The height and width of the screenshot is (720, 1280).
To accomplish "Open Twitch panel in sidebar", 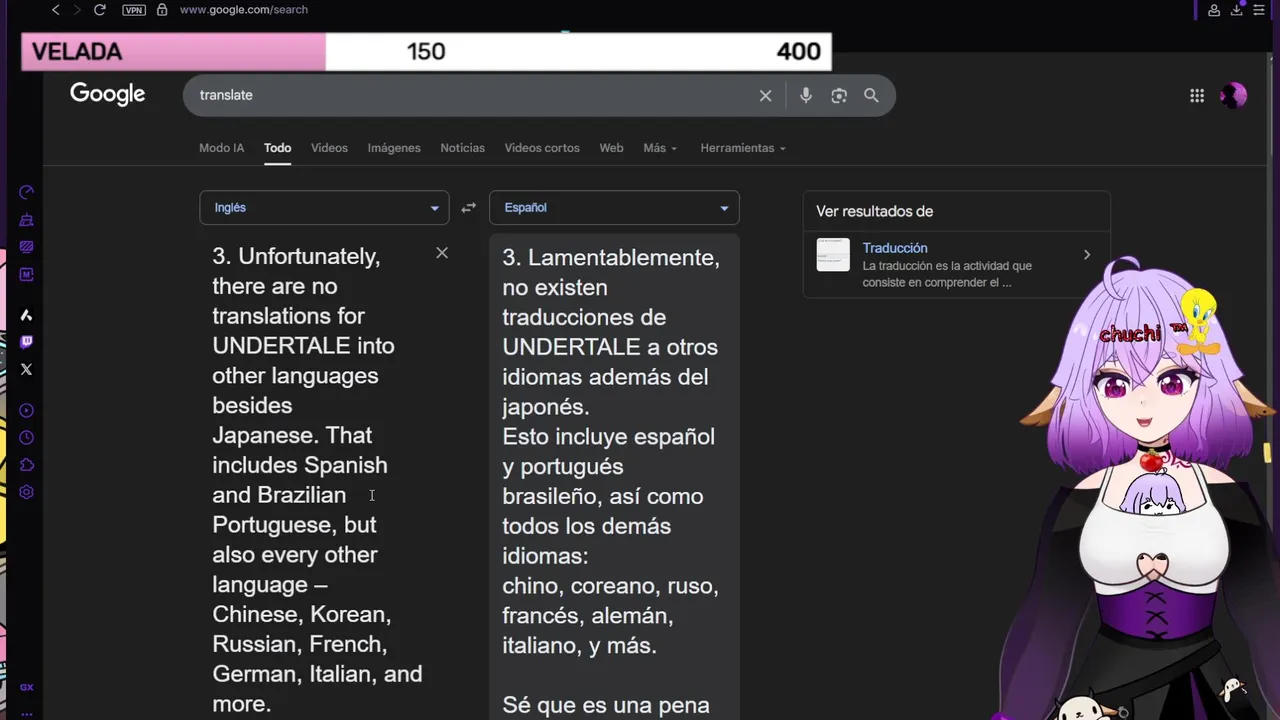I will 27,342.
